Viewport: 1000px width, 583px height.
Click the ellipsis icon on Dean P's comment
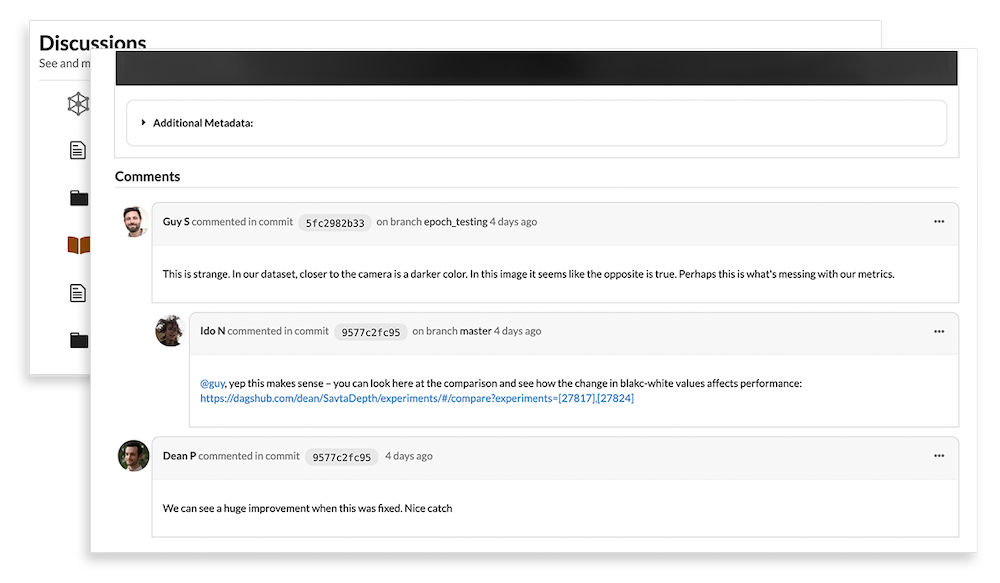pyautogui.click(x=939, y=455)
